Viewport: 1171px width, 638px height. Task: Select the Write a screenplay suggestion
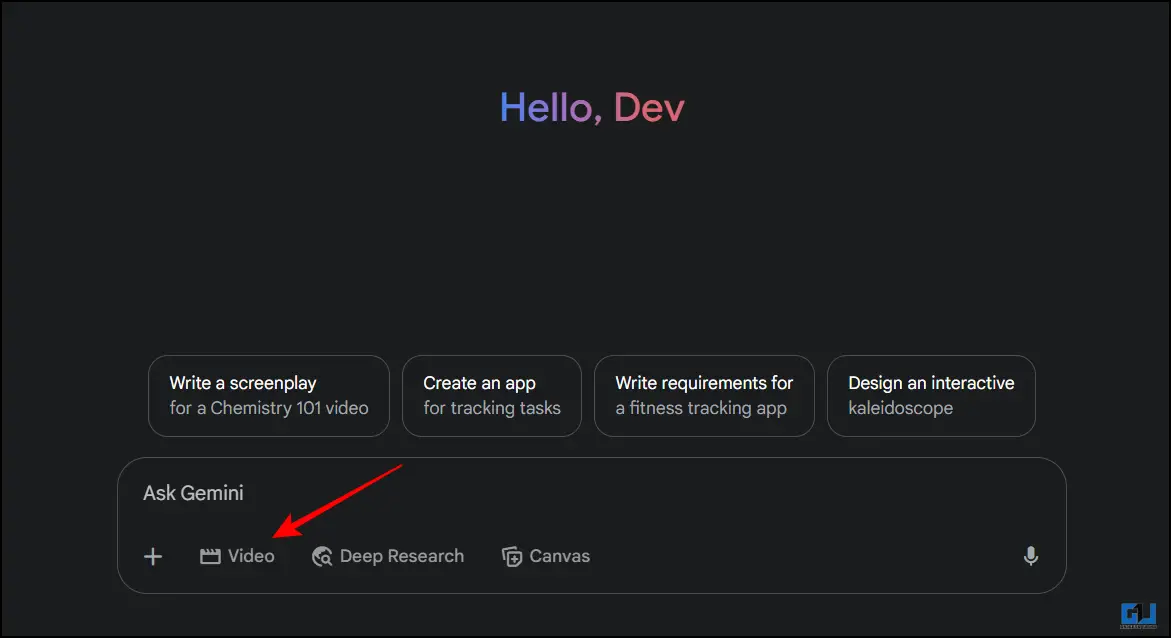click(x=269, y=396)
